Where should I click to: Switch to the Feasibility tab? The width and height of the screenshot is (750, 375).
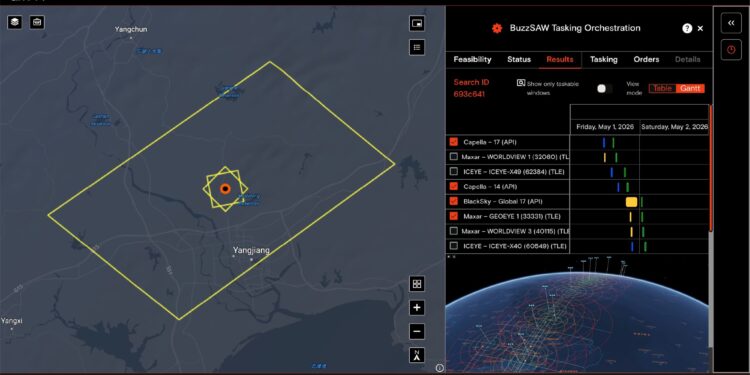472,59
